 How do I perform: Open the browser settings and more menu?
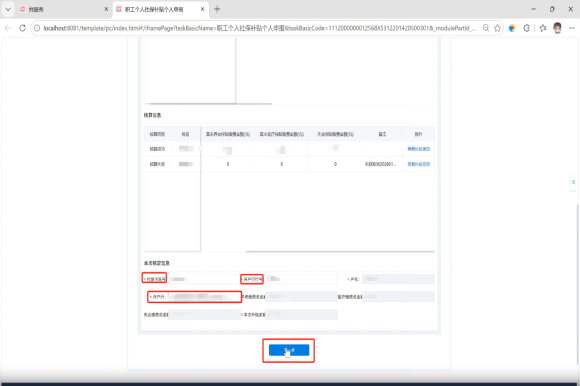[571, 28]
